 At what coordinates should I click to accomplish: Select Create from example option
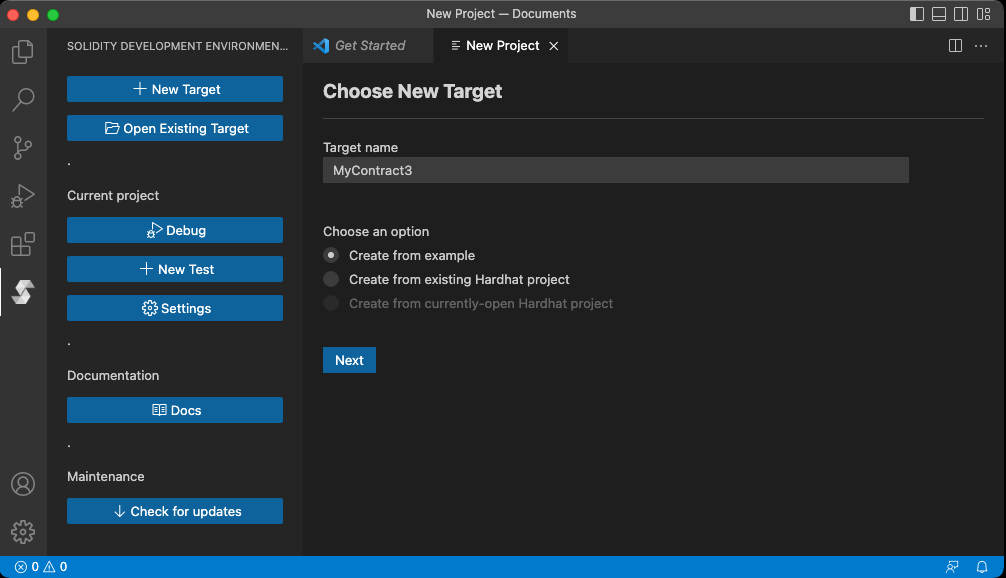click(331, 255)
